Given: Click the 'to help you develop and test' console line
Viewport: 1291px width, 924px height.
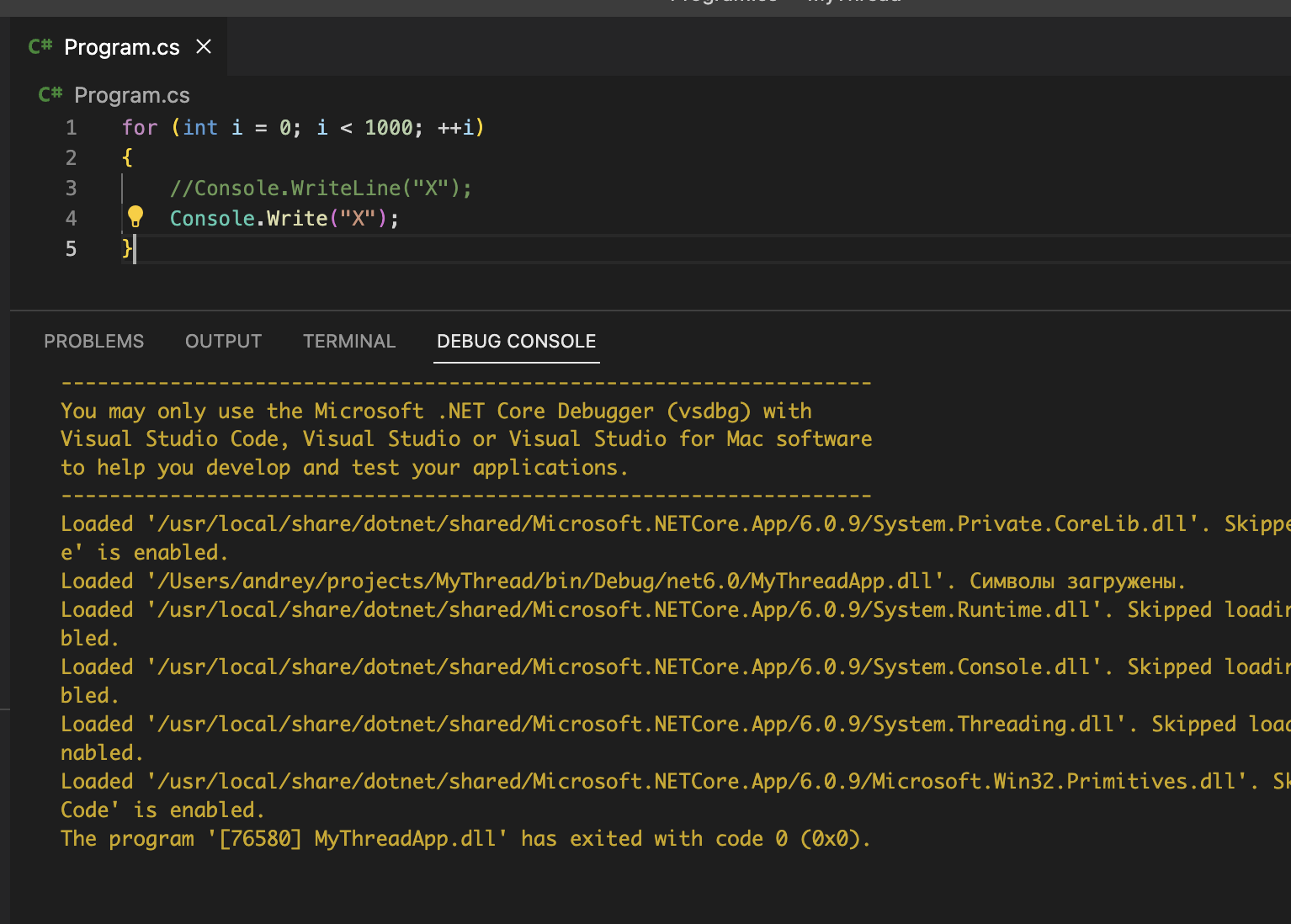Looking at the screenshot, I should coord(344,468).
